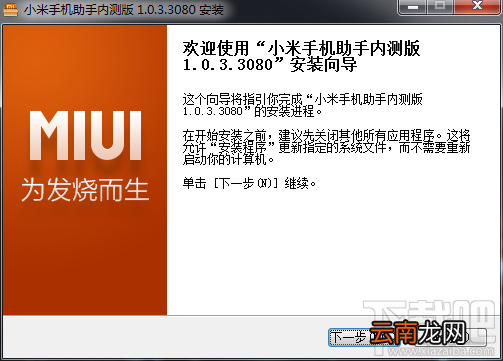Click the window title 小米手机助手内测版 1.0.3.3080 安装
Screen dimensions: 503x361
[x=124, y=10]
